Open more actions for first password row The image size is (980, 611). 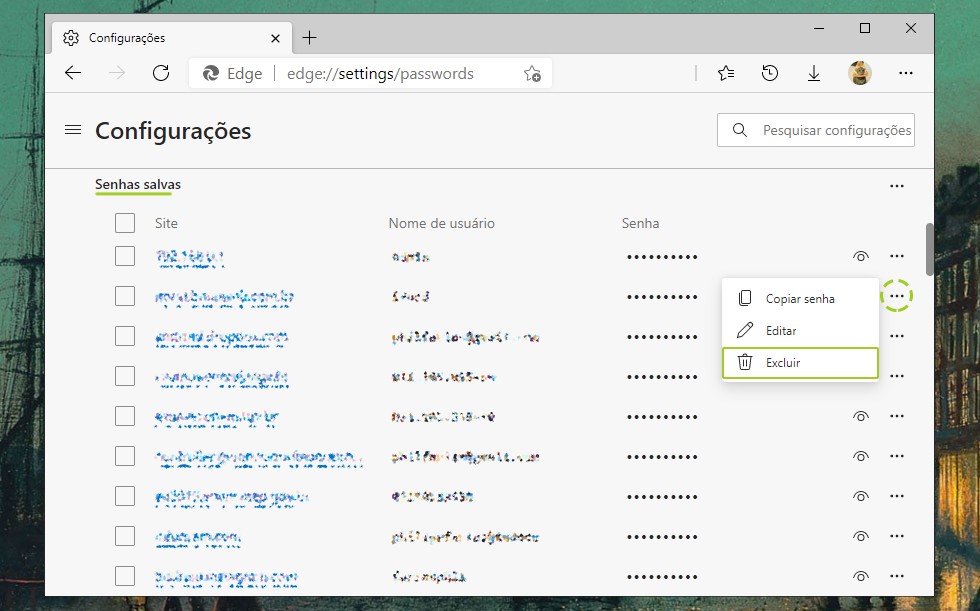[x=896, y=257]
